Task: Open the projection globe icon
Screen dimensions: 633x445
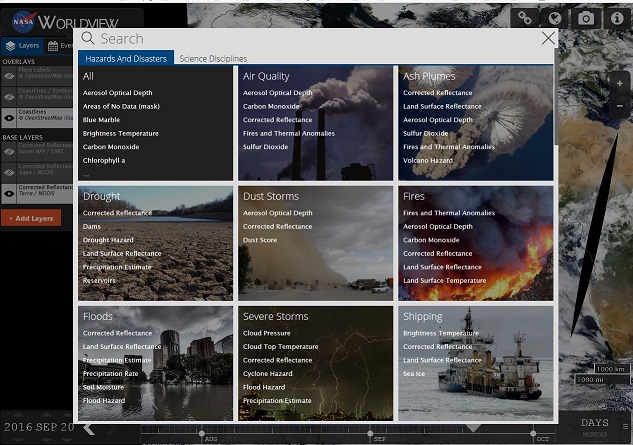Action: point(555,18)
